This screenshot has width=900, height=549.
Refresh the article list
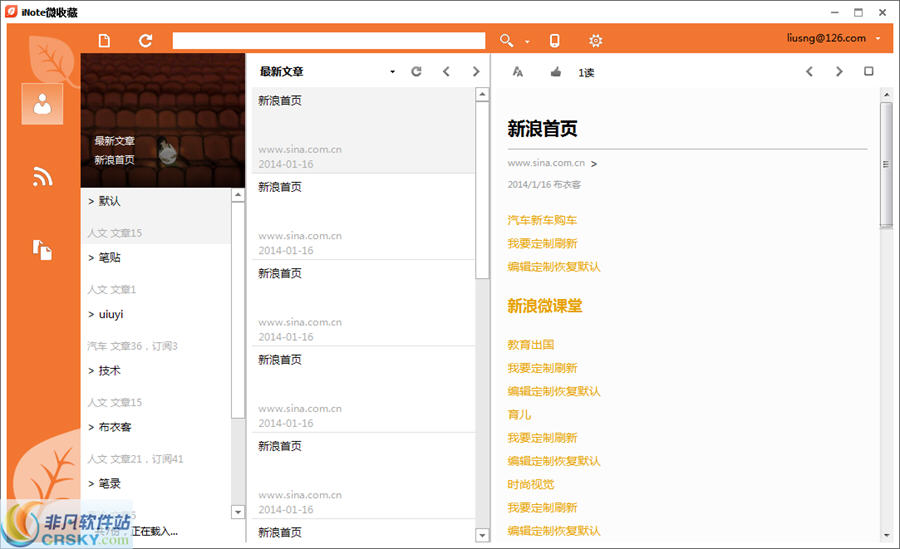[417, 71]
